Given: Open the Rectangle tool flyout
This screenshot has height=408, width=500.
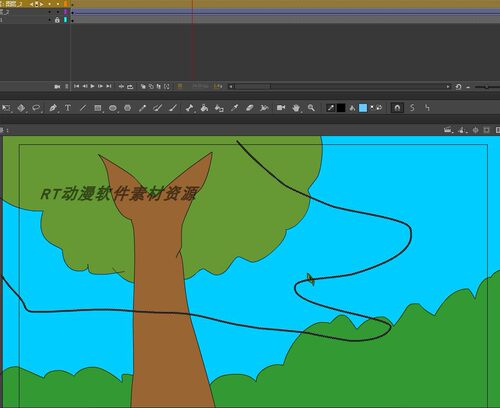Looking at the screenshot, I should pos(98,108).
